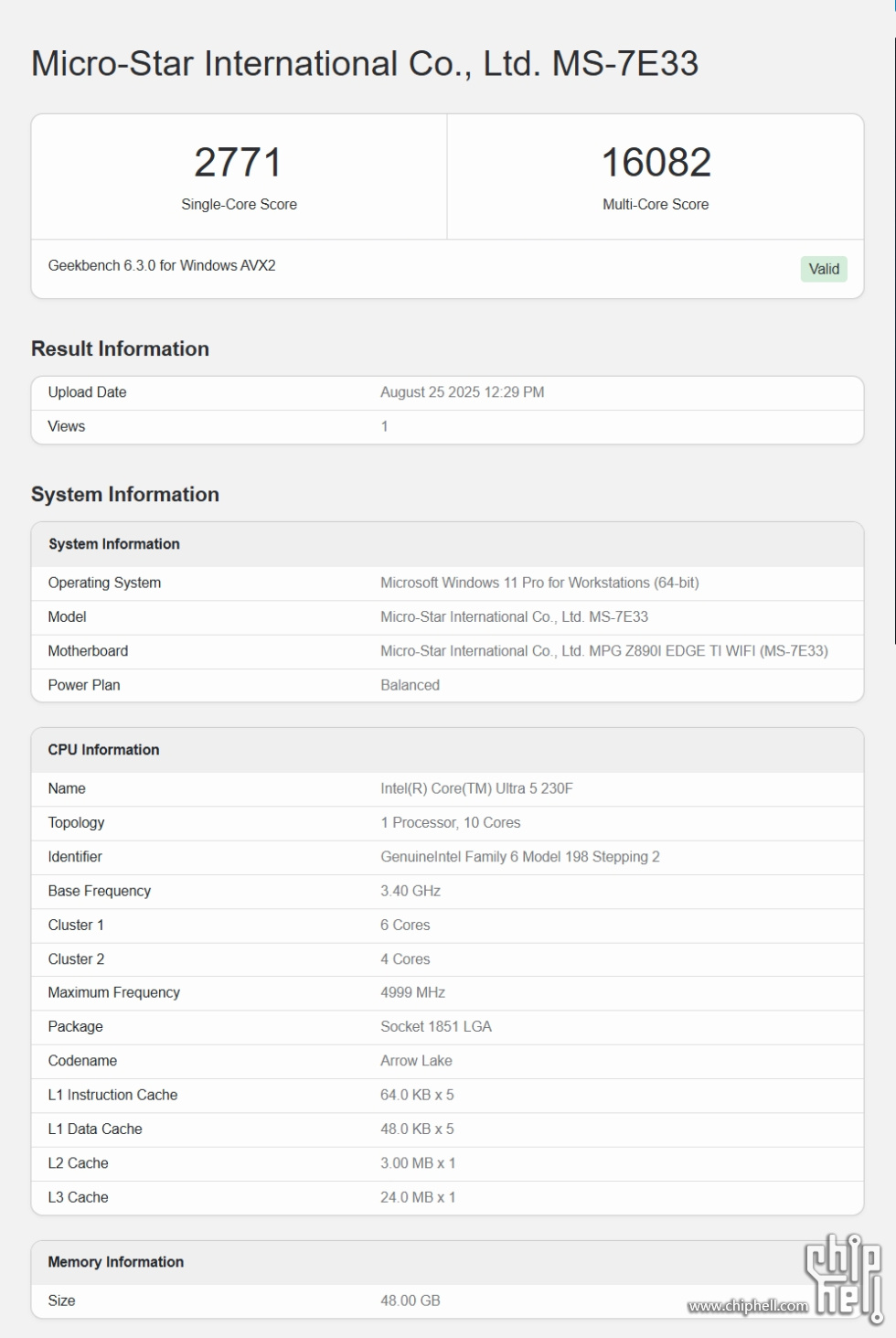This screenshot has height=1338, width=896.
Task: Select the '48.00 GB' memory size value
Action: (411, 1301)
